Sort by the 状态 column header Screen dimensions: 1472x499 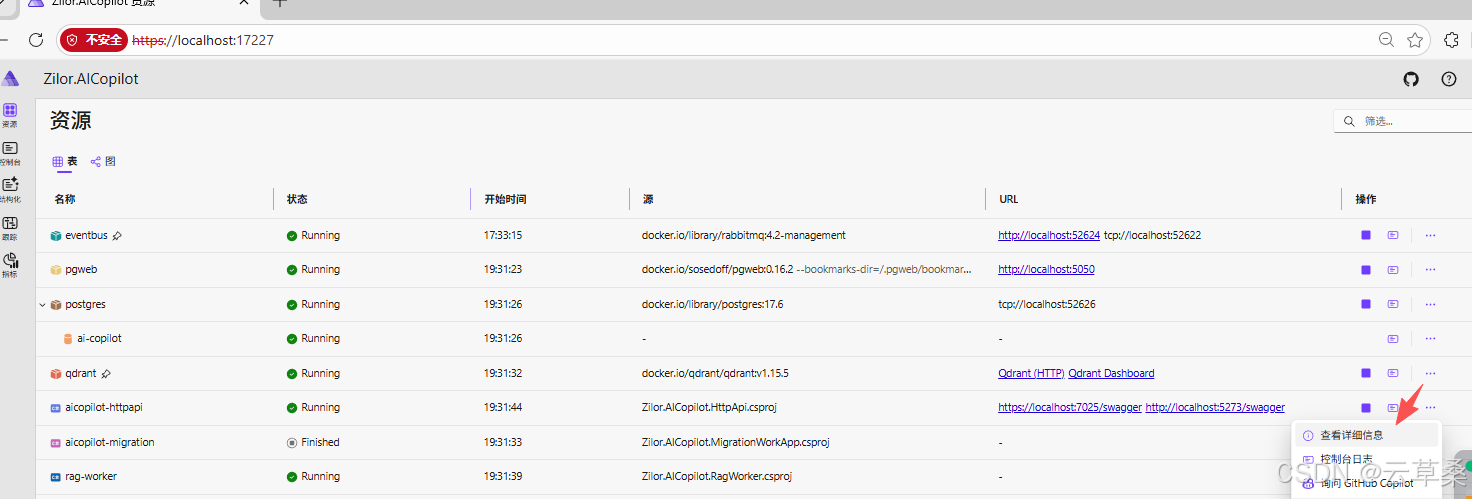[297, 200]
